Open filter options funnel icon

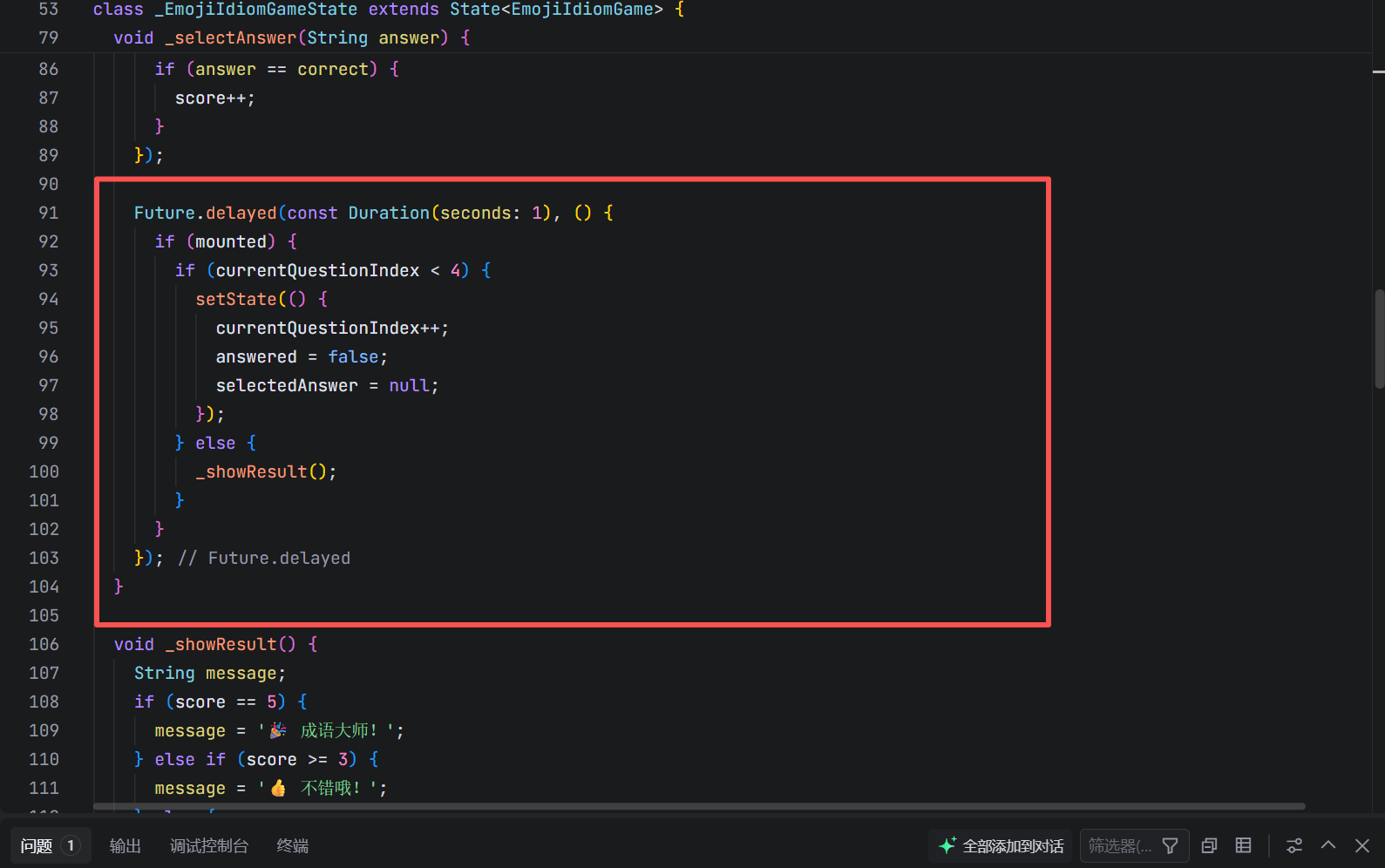(1171, 846)
